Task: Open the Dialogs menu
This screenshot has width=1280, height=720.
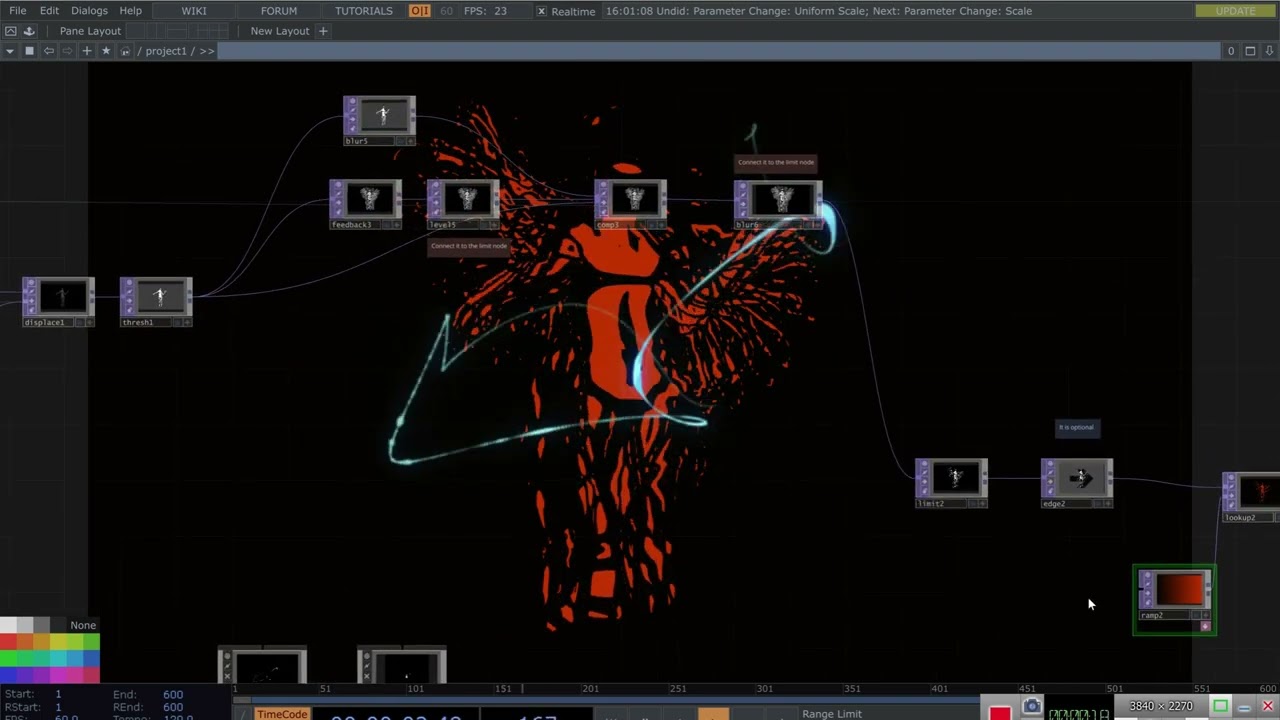Action: 89,11
